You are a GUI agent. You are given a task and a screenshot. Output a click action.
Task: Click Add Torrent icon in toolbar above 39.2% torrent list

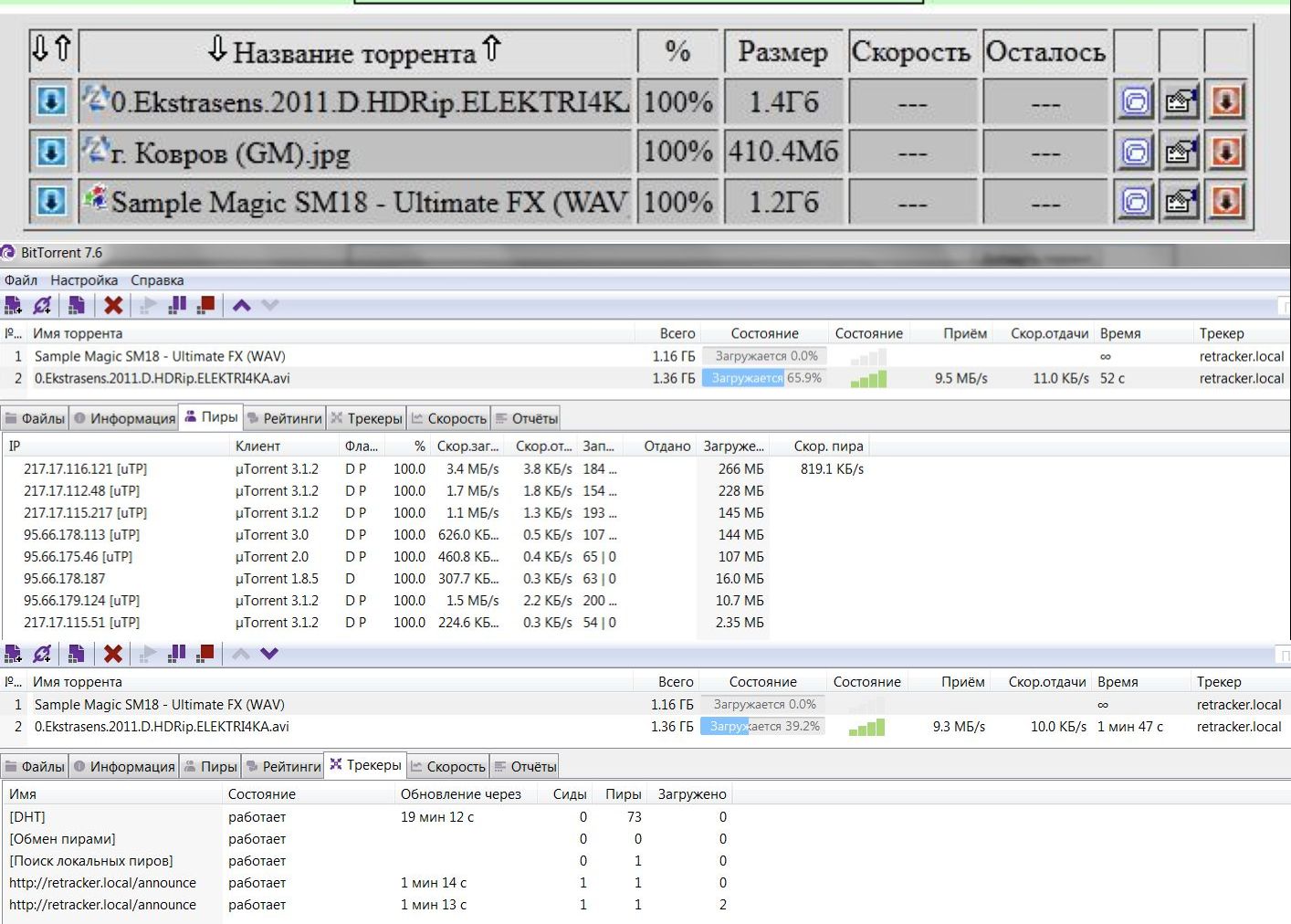(x=13, y=653)
